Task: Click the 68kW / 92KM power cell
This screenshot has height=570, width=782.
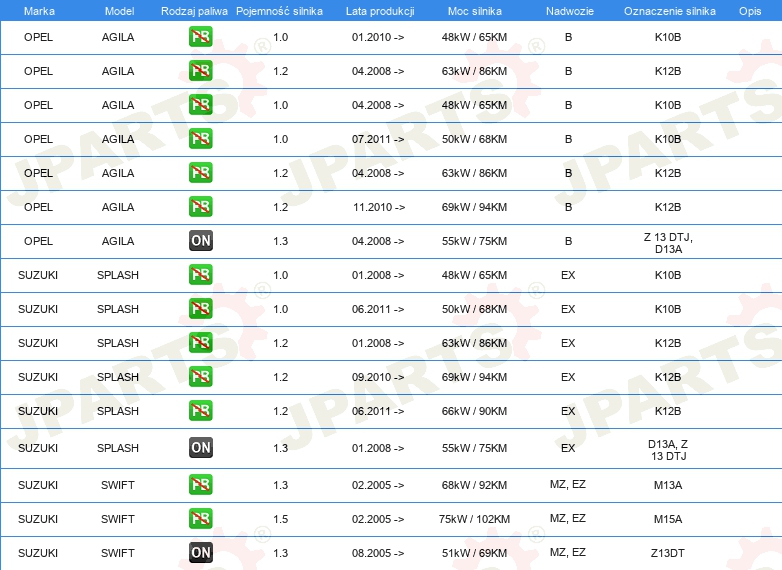Action: point(474,485)
